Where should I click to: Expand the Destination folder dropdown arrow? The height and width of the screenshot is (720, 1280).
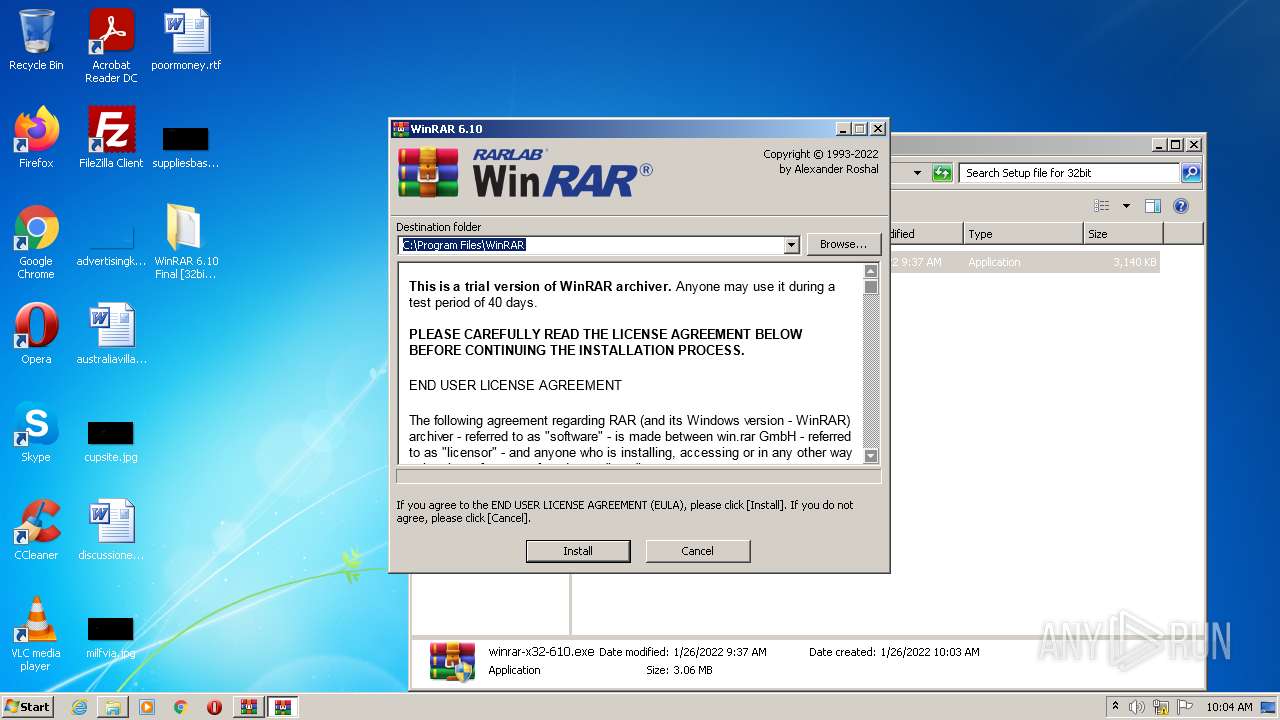(792, 245)
